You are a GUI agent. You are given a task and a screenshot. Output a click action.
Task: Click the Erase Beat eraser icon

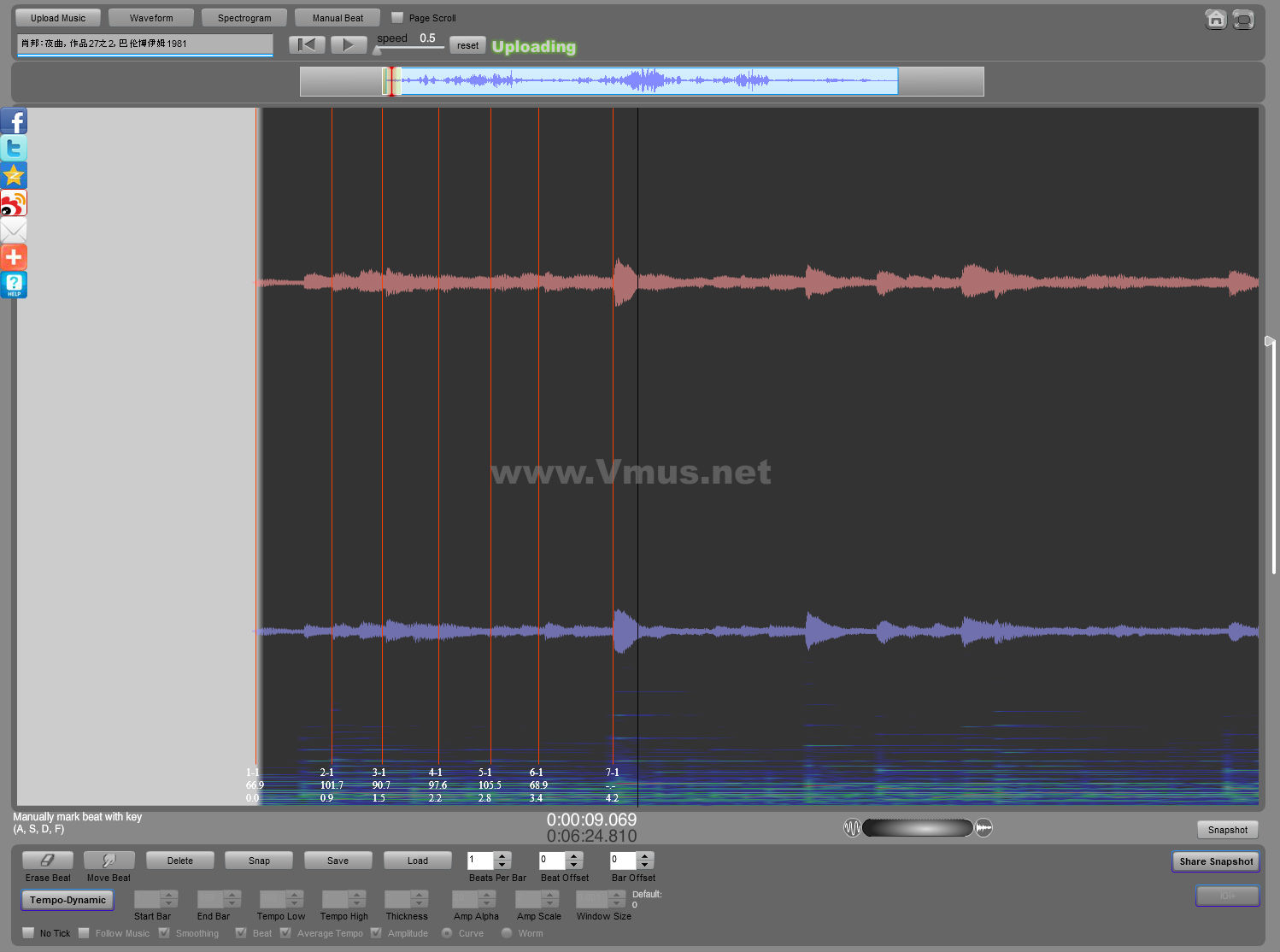48,861
